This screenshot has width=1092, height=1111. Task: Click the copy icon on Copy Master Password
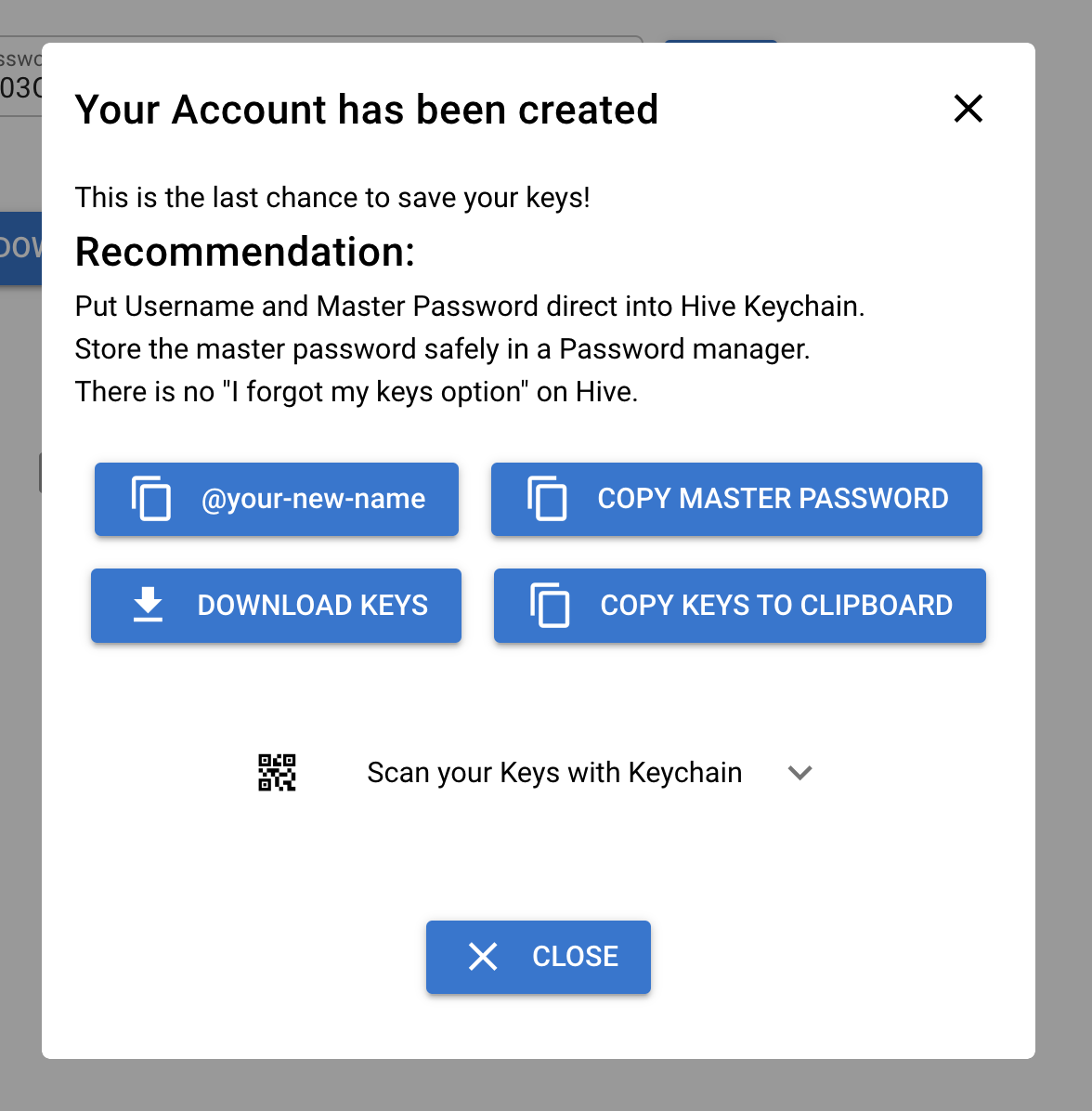coord(547,499)
